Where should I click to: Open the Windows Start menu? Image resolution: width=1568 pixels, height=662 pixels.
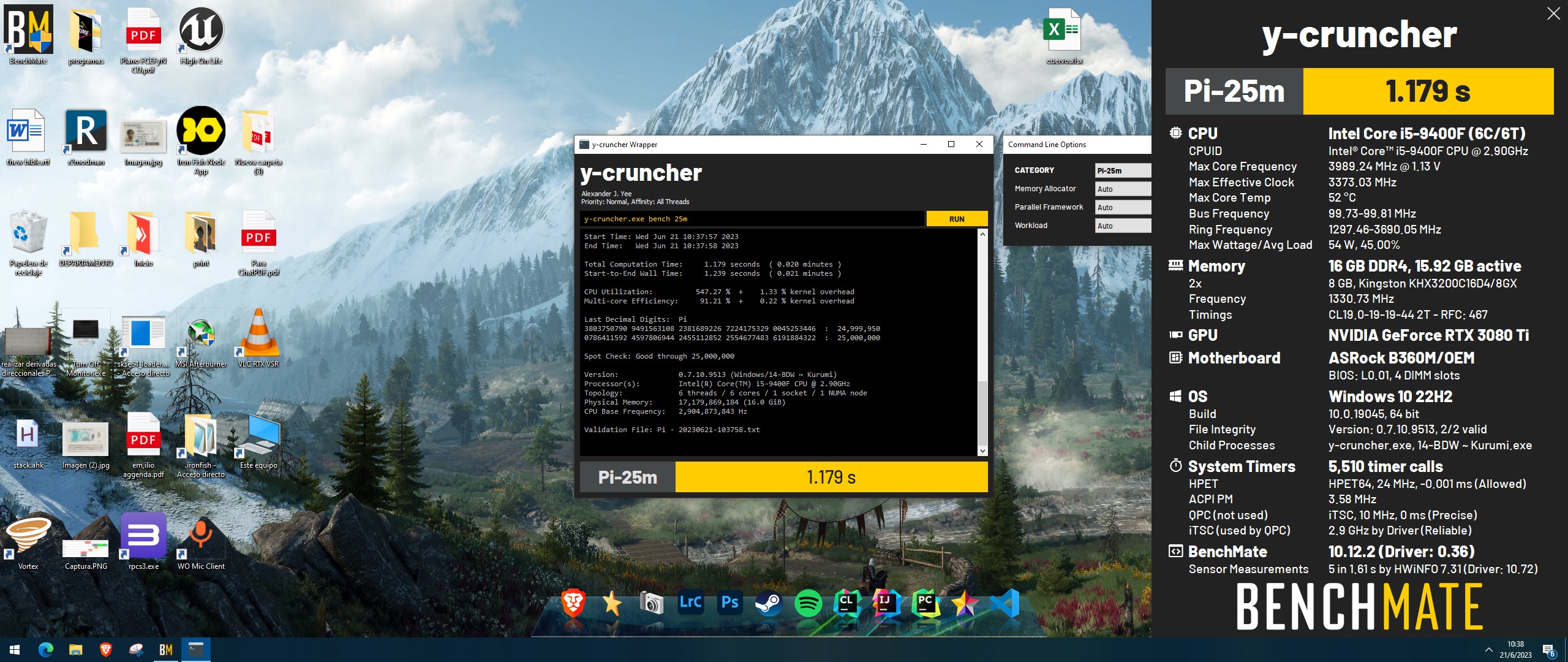point(15,650)
